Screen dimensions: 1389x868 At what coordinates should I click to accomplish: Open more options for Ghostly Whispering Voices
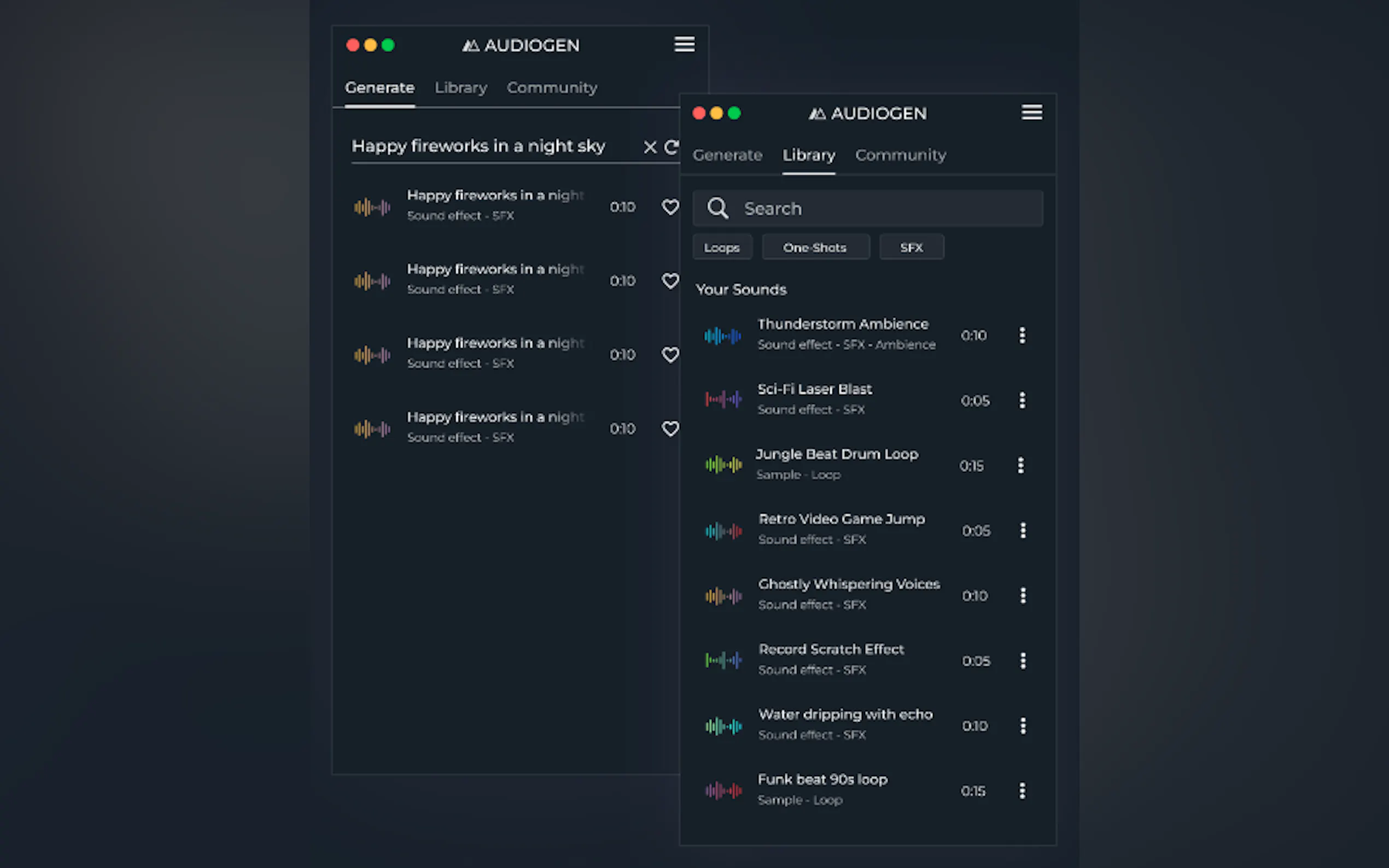[x=1023, y=596]
